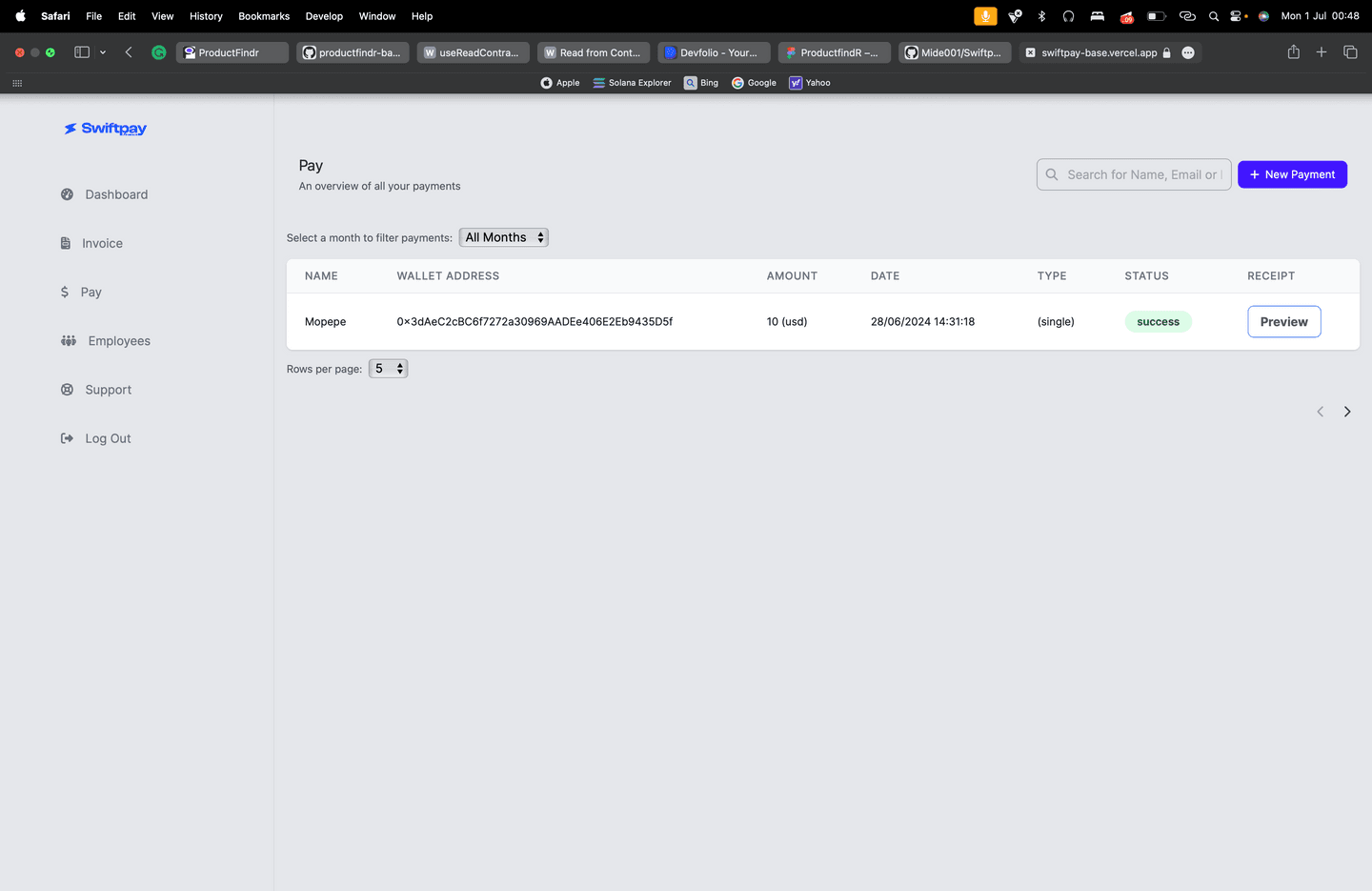Open the Apple bookmark
Viewport: 1372px width, 891px height.
pyautogui.click(x=560, y=83)
